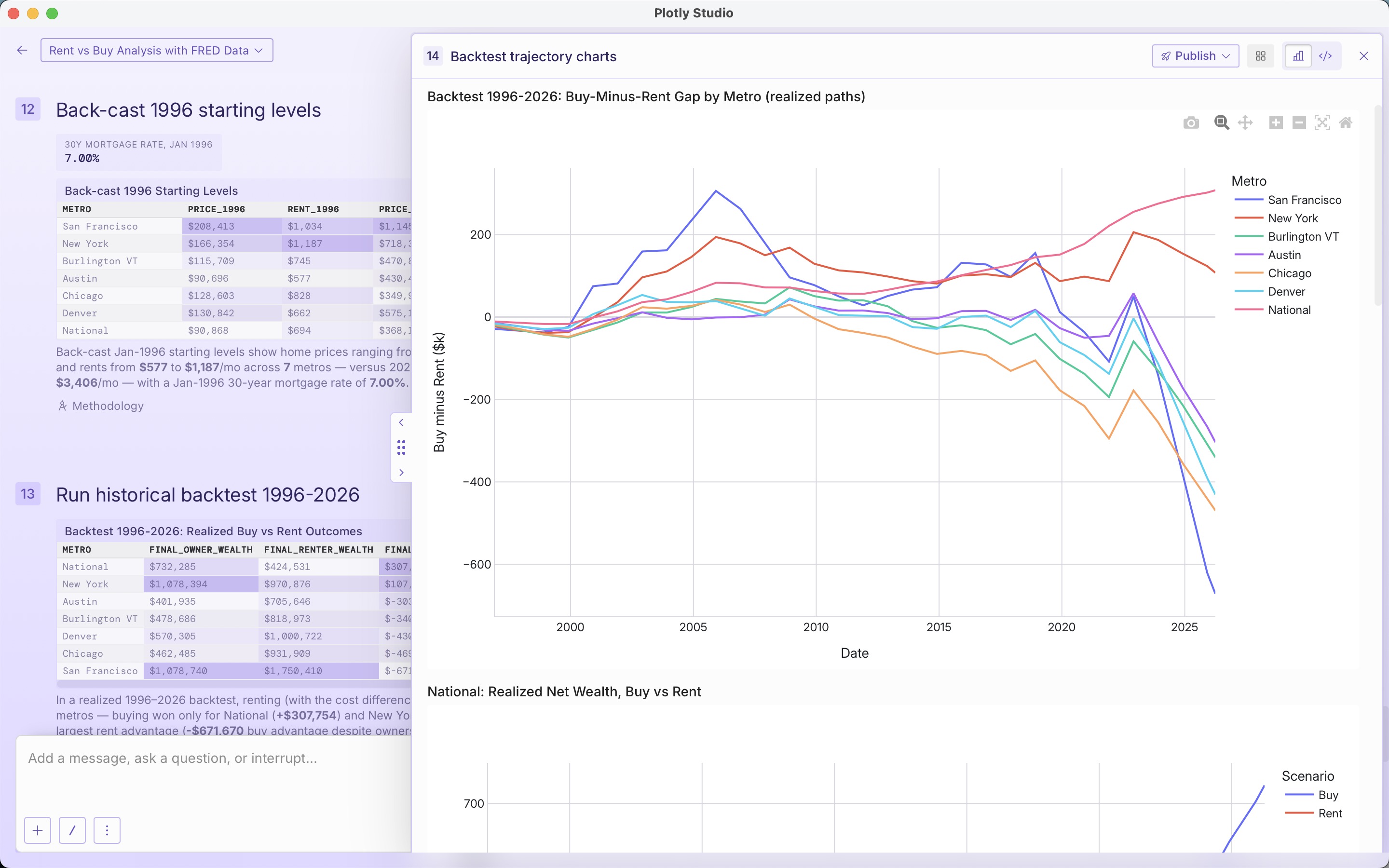Grab the panel divider drag handle dots
1389x868 pixels.
(x=401, y=447)
